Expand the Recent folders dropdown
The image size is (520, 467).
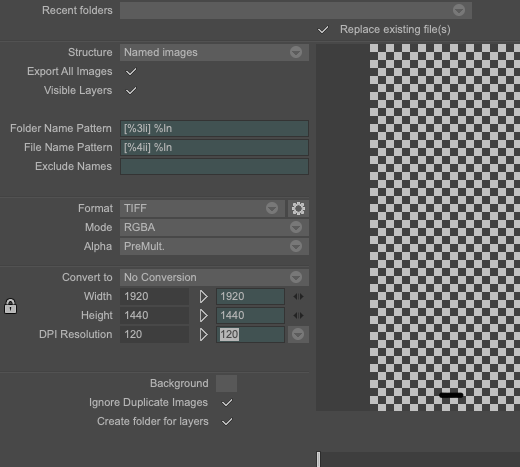[x=296, y=10]
